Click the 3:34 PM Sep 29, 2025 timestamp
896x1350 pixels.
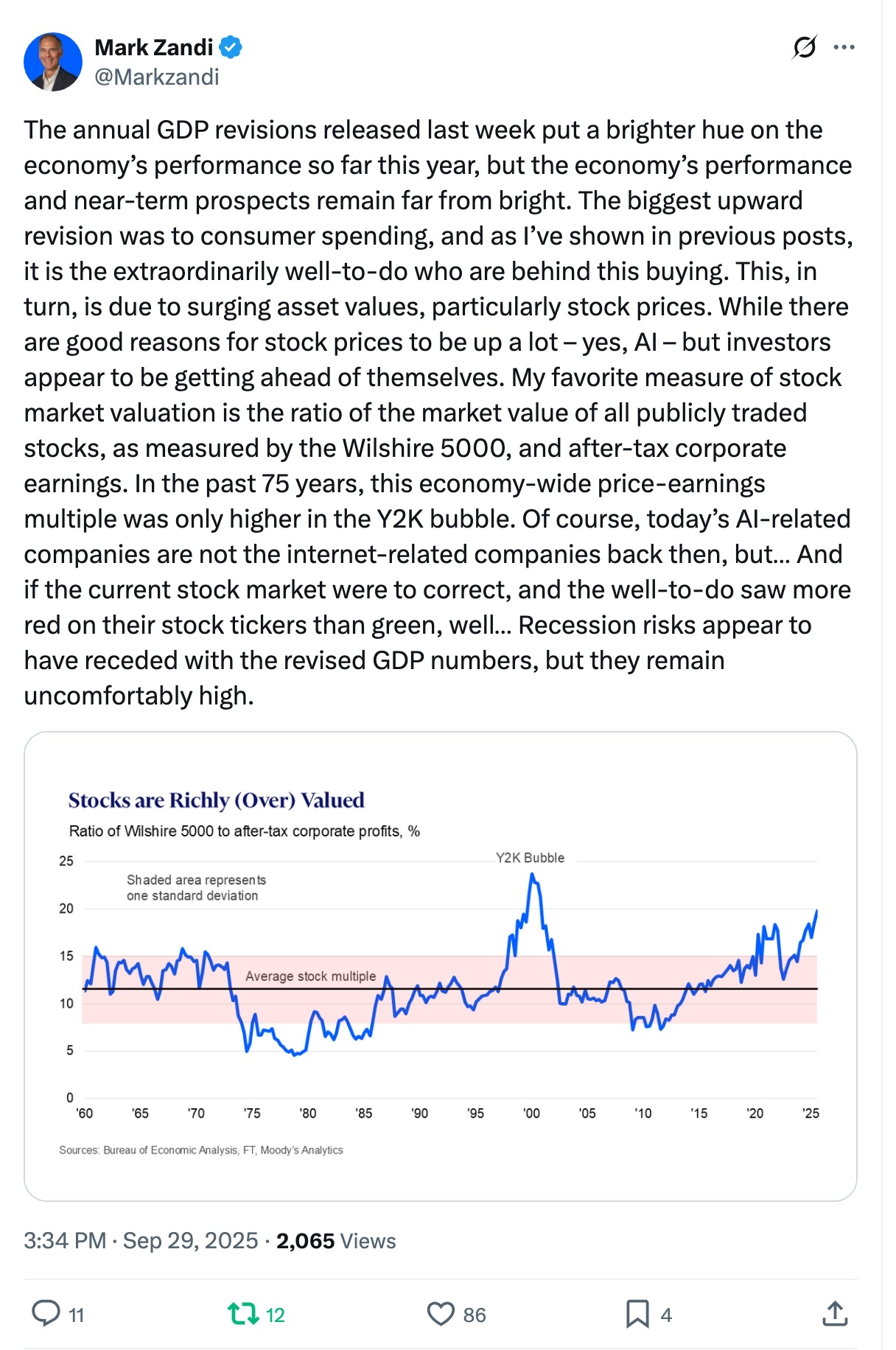[141, 1241]
